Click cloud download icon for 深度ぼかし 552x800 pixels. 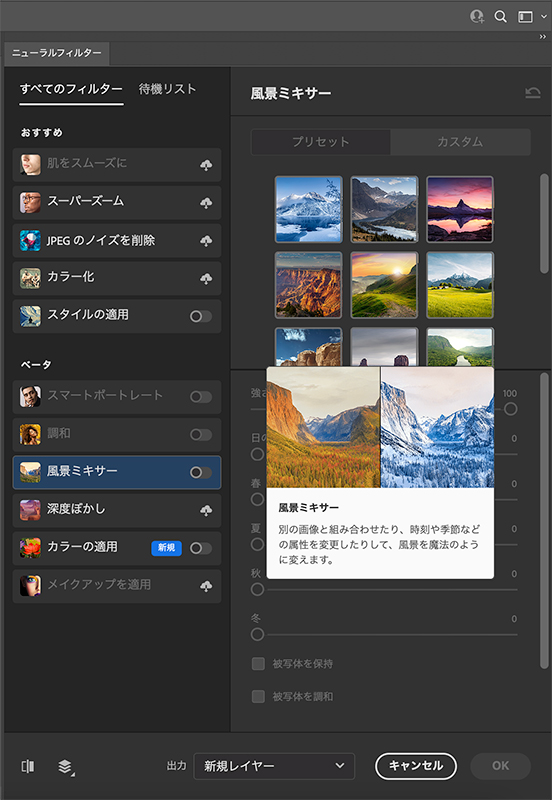point(206,510)
